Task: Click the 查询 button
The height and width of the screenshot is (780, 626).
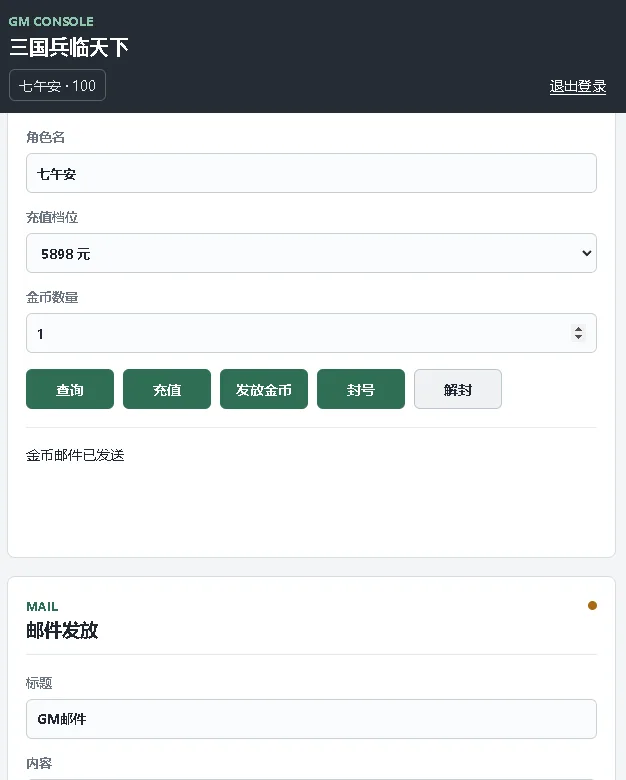Action: click(x=70, y=389)
